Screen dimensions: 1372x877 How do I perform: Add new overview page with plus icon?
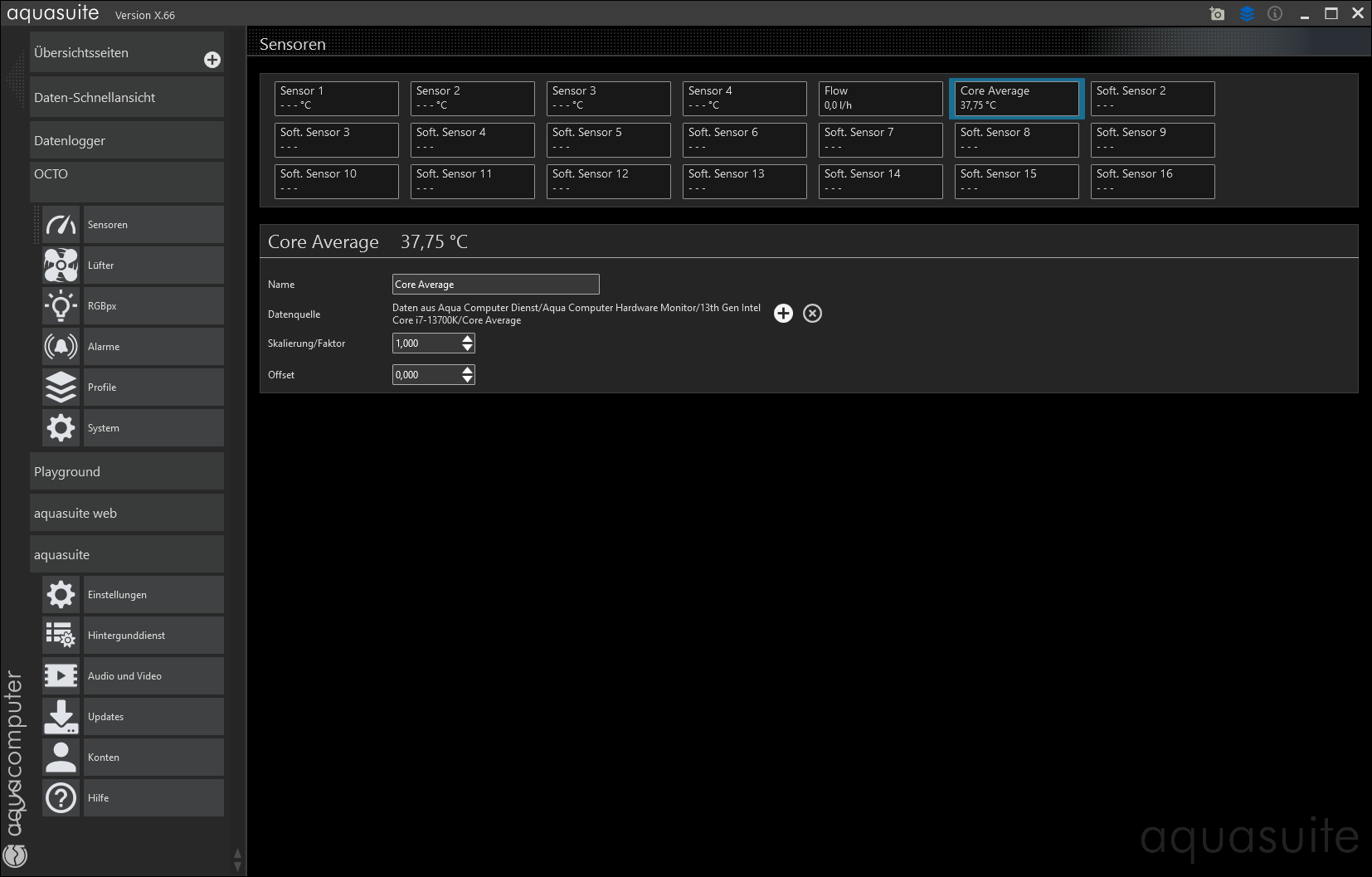point(212,60)
